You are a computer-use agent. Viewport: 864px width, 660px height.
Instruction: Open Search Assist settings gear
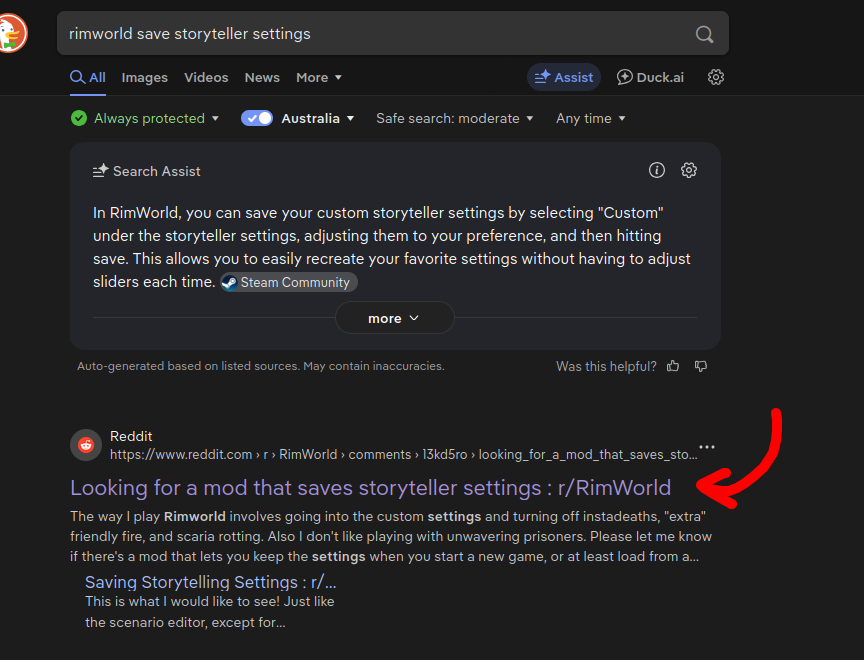pos(689,170)
